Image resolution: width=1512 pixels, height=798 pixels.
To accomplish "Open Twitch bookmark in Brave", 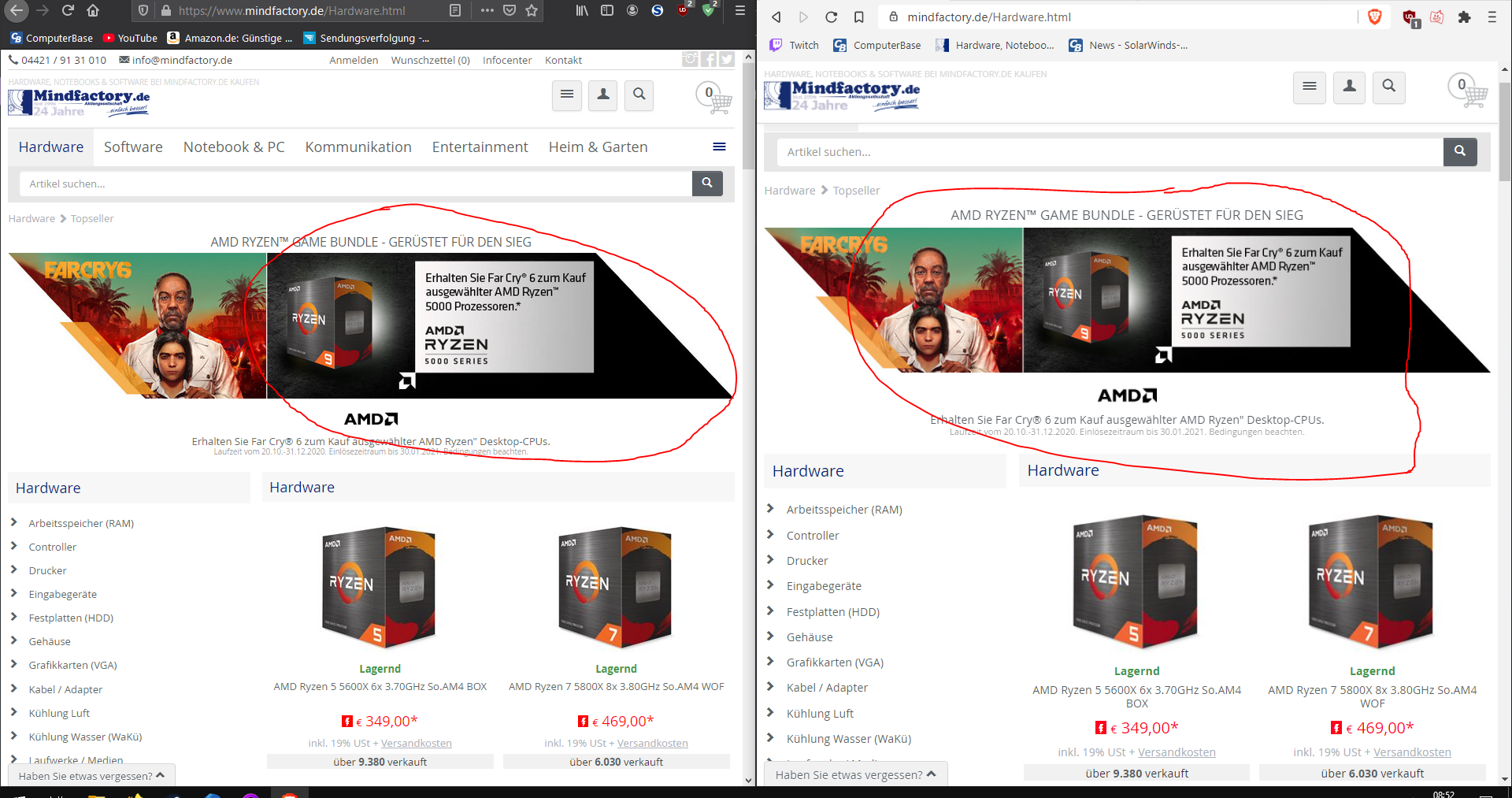I will [795, 45].
